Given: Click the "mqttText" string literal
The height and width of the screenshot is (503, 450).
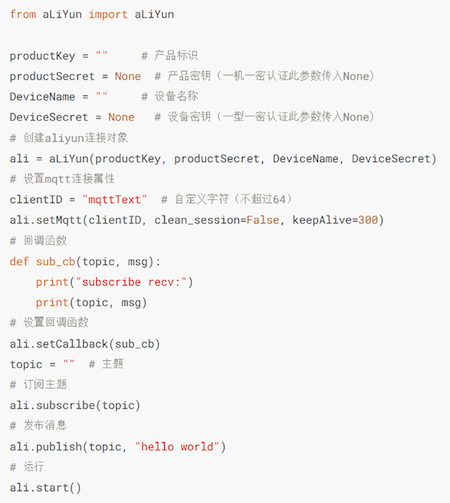Looking at the screenshot, I should click(x=114, y=200).
